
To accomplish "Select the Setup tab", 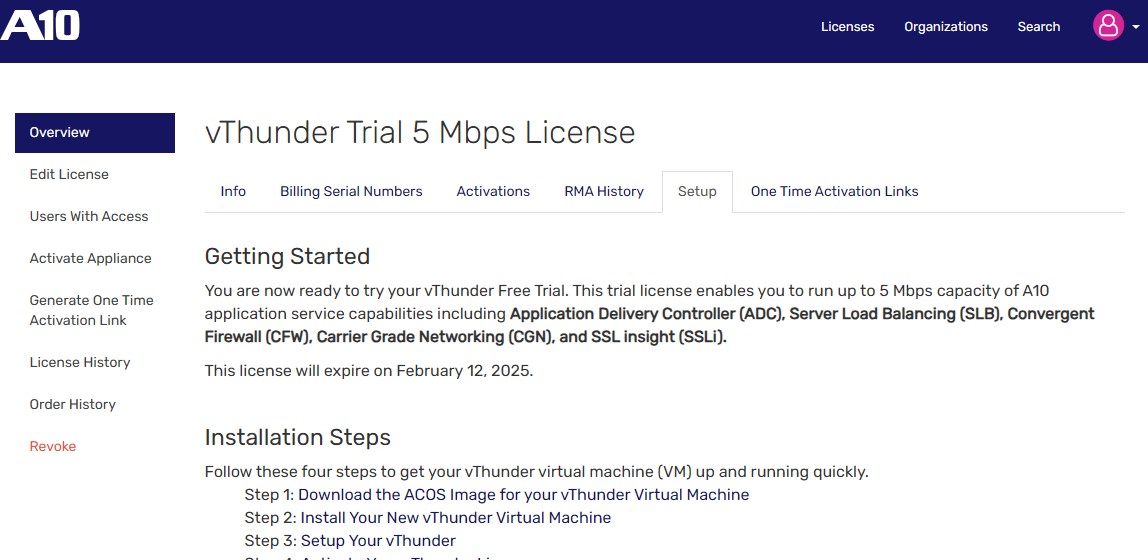I will tap(697, 191).
